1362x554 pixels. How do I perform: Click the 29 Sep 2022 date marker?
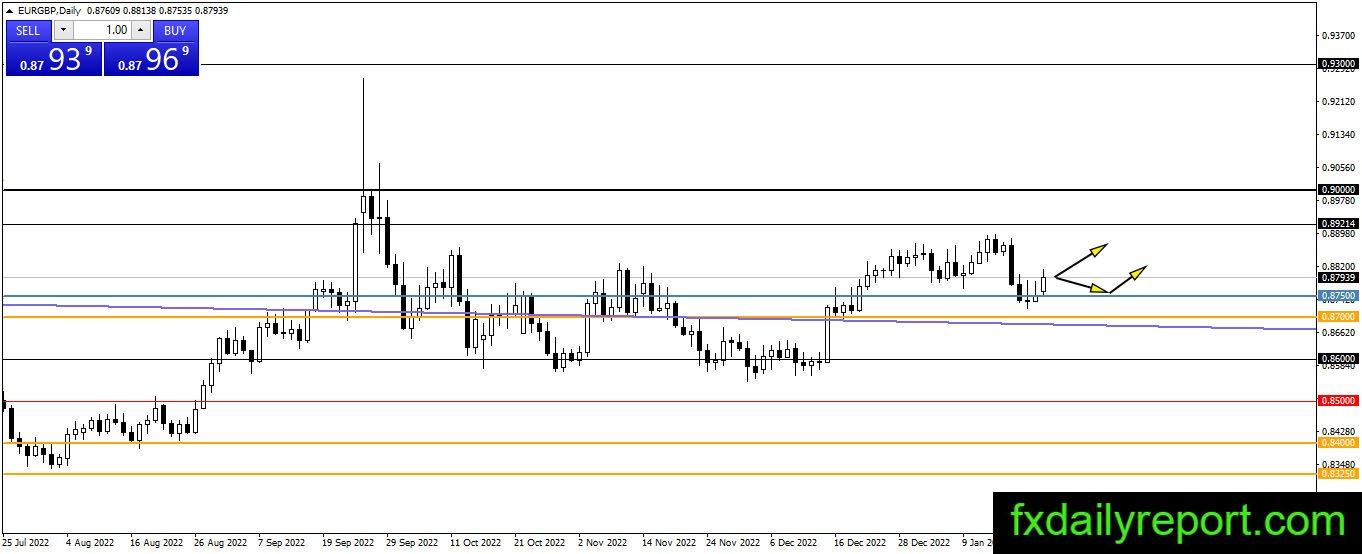click(x=411, y=543)
